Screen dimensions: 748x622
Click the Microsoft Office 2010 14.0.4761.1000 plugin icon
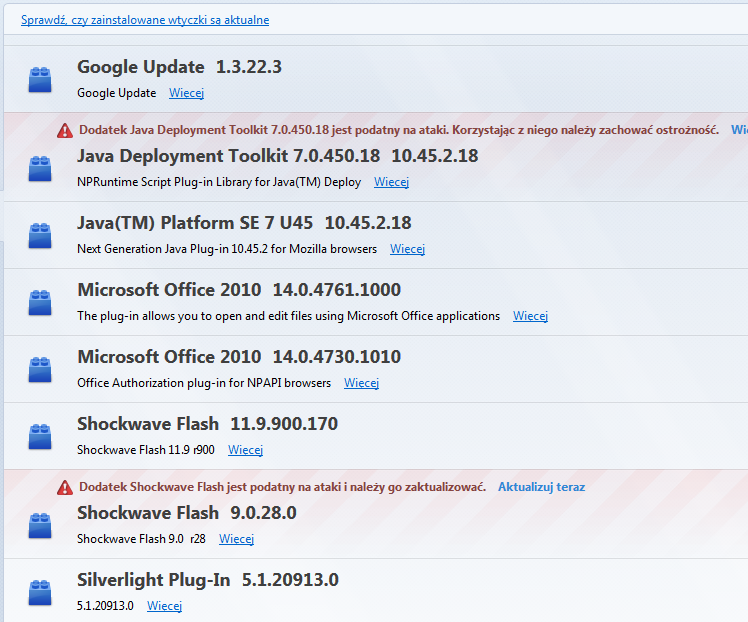tap(40, 302)
